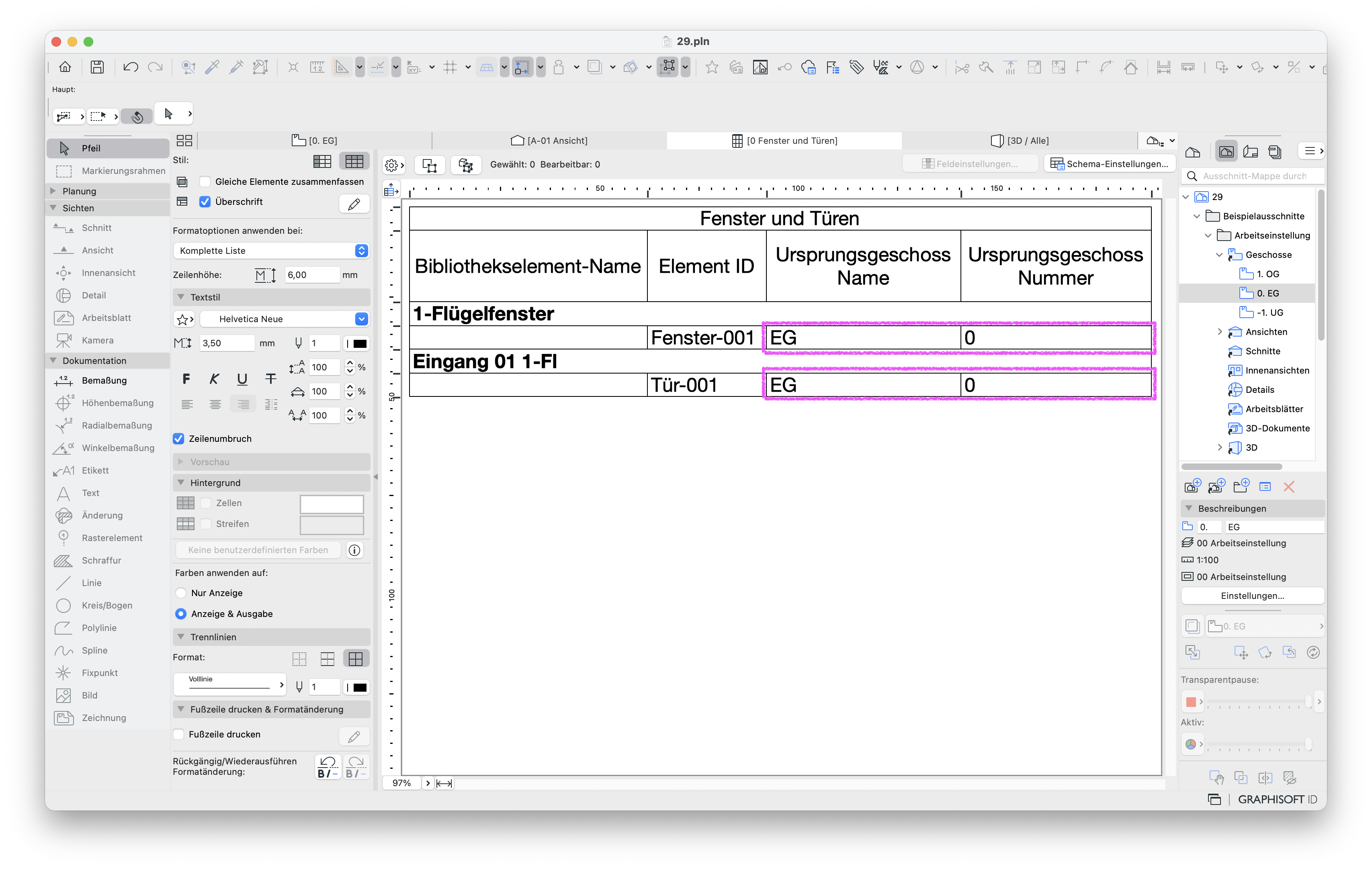Open the Komplette Liste dropdown
1372x870 pixels.
pos(271,251)
